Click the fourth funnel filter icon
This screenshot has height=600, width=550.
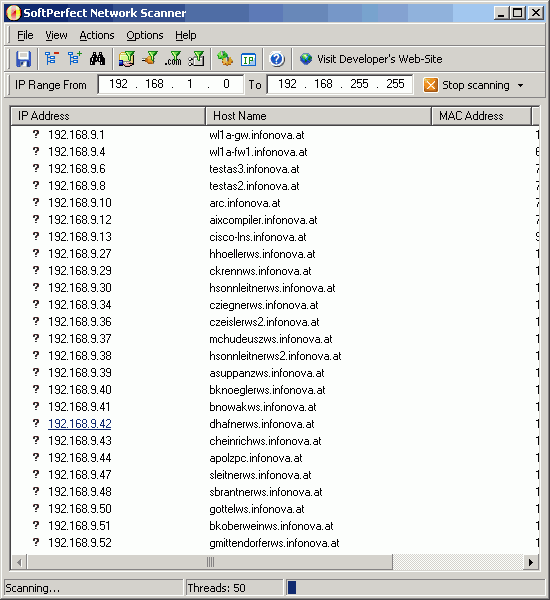click(196, 59)
